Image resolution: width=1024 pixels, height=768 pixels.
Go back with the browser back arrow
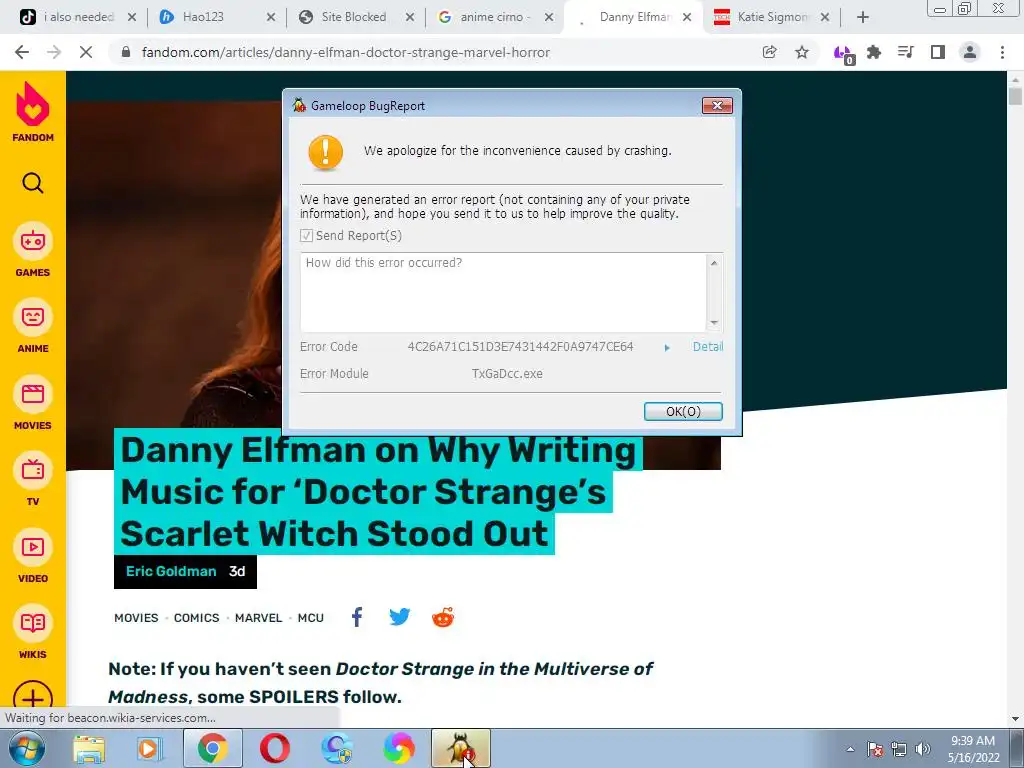pyautogui.click(x=22, y=52)
